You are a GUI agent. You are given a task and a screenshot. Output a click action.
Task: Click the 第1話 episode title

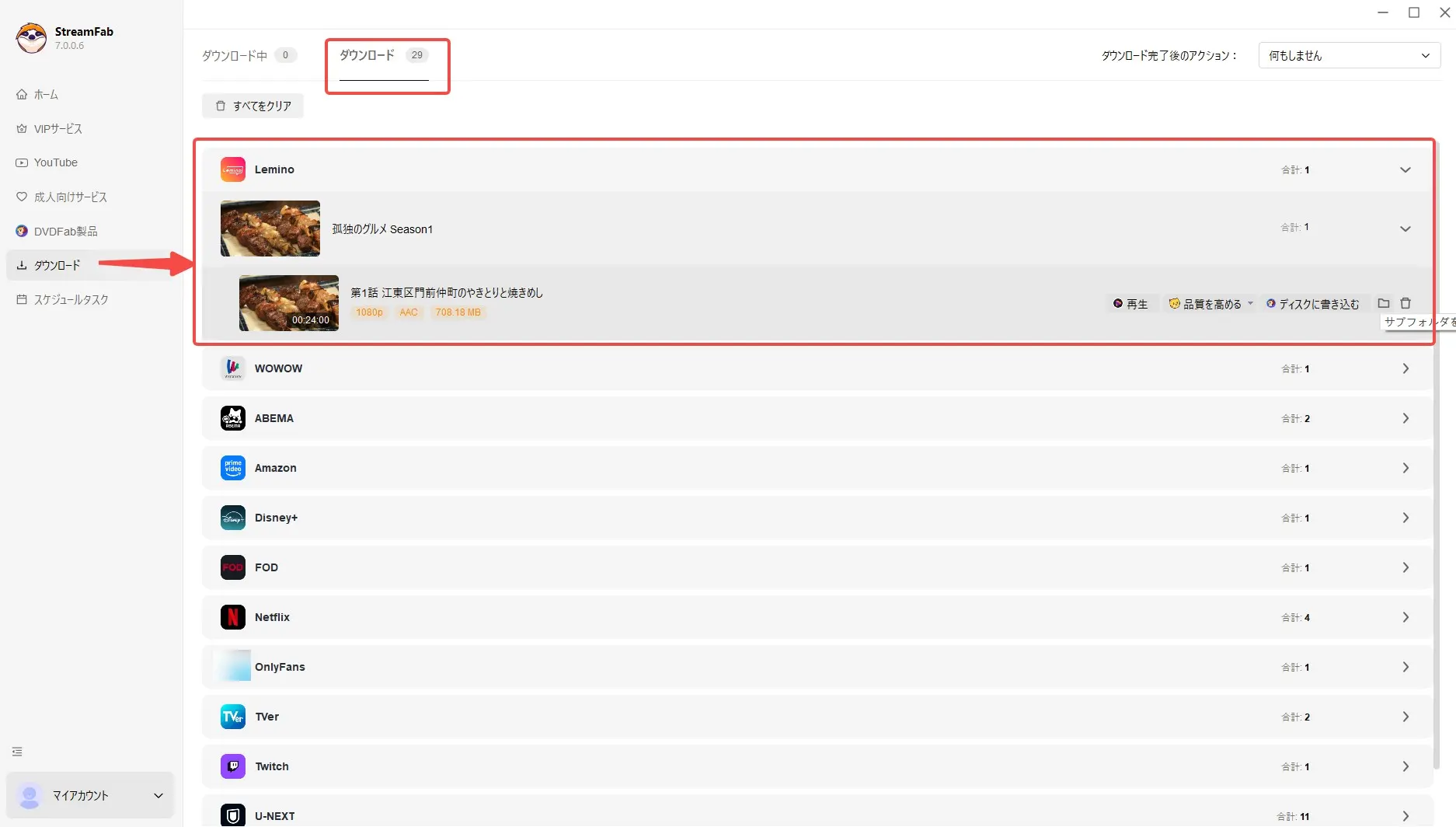[447, 292]
